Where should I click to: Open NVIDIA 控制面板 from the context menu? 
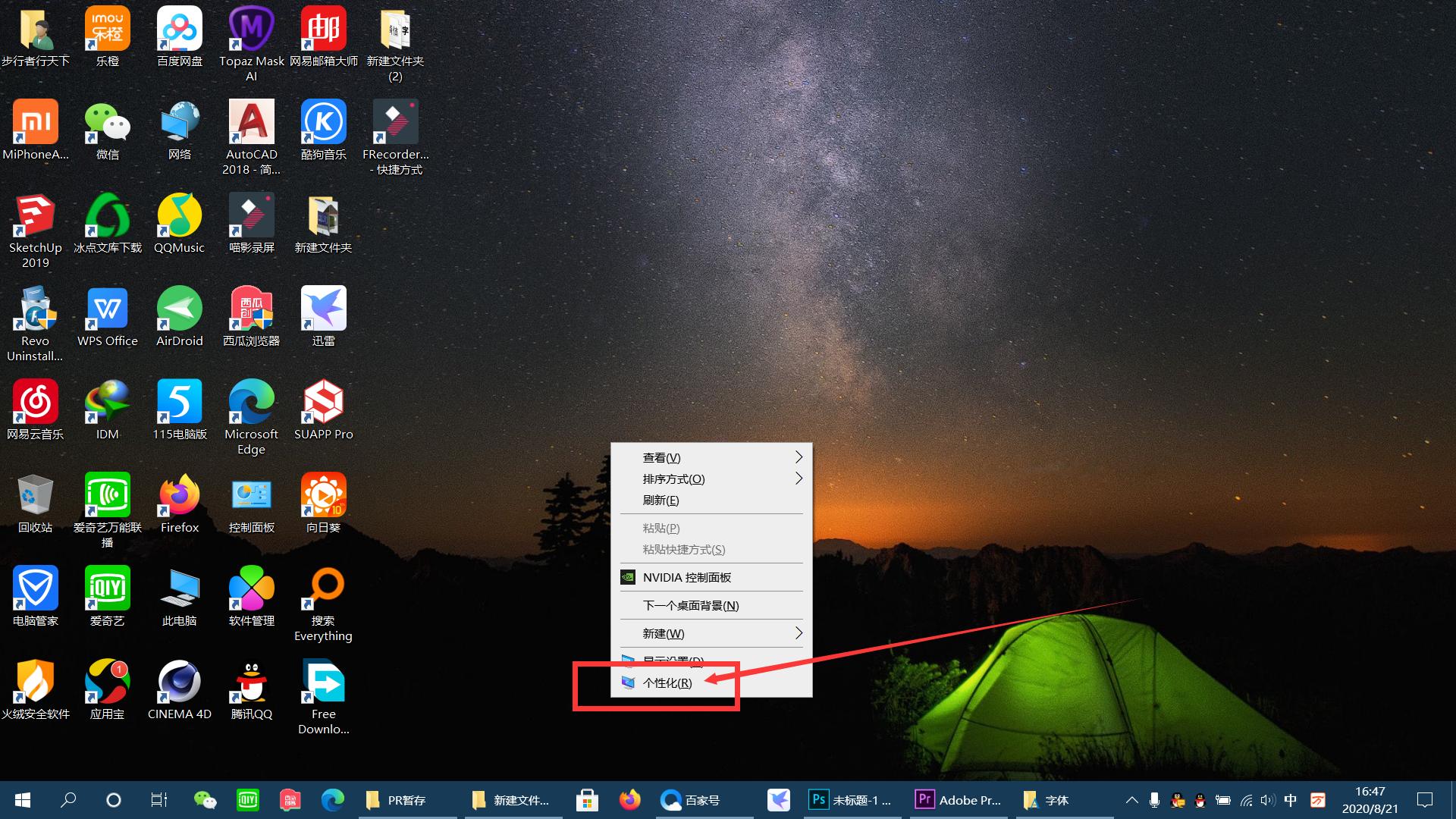pyautogui.click(x=686, y=577)
